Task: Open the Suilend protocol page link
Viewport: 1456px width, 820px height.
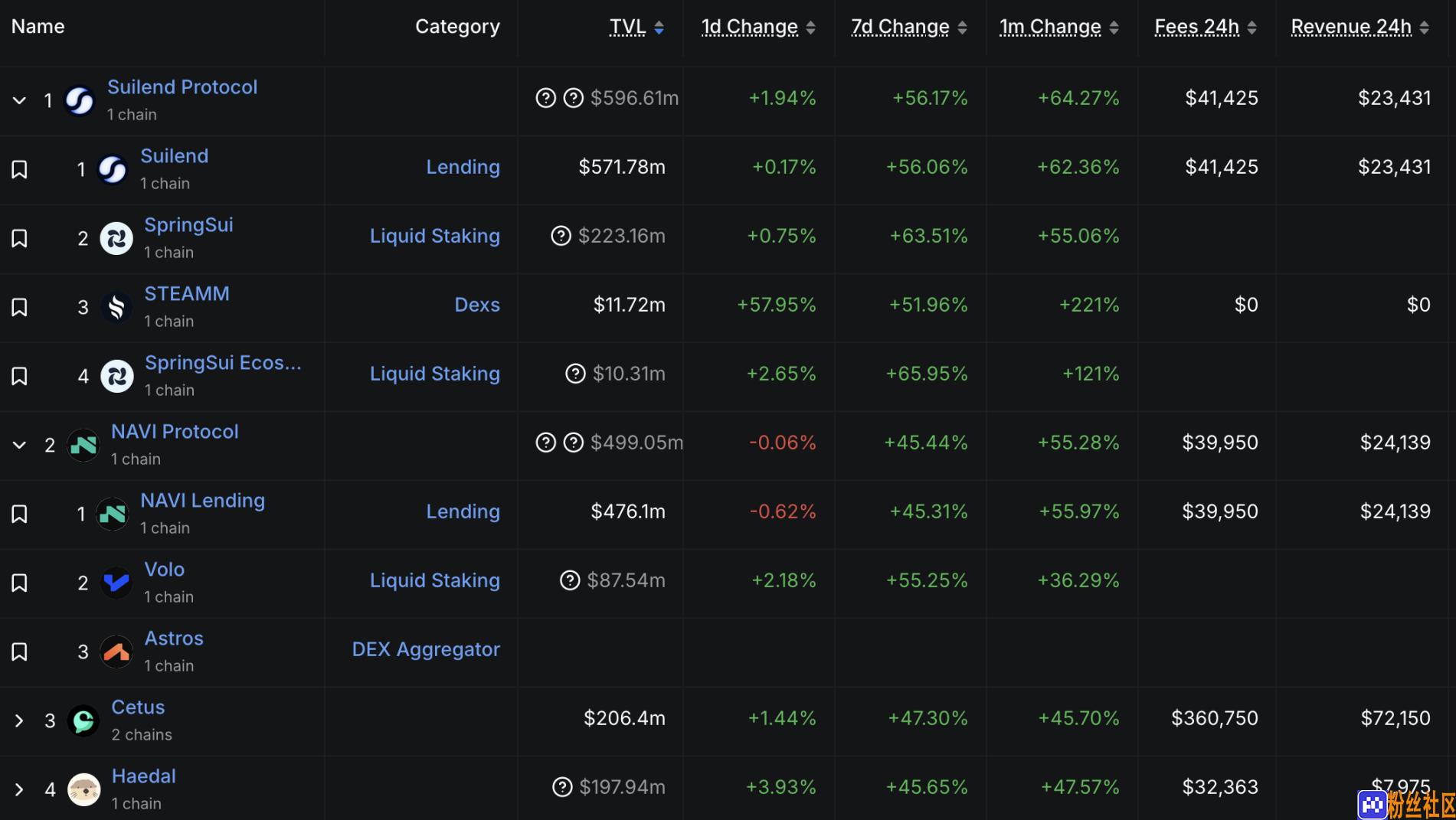Action: 175,156
